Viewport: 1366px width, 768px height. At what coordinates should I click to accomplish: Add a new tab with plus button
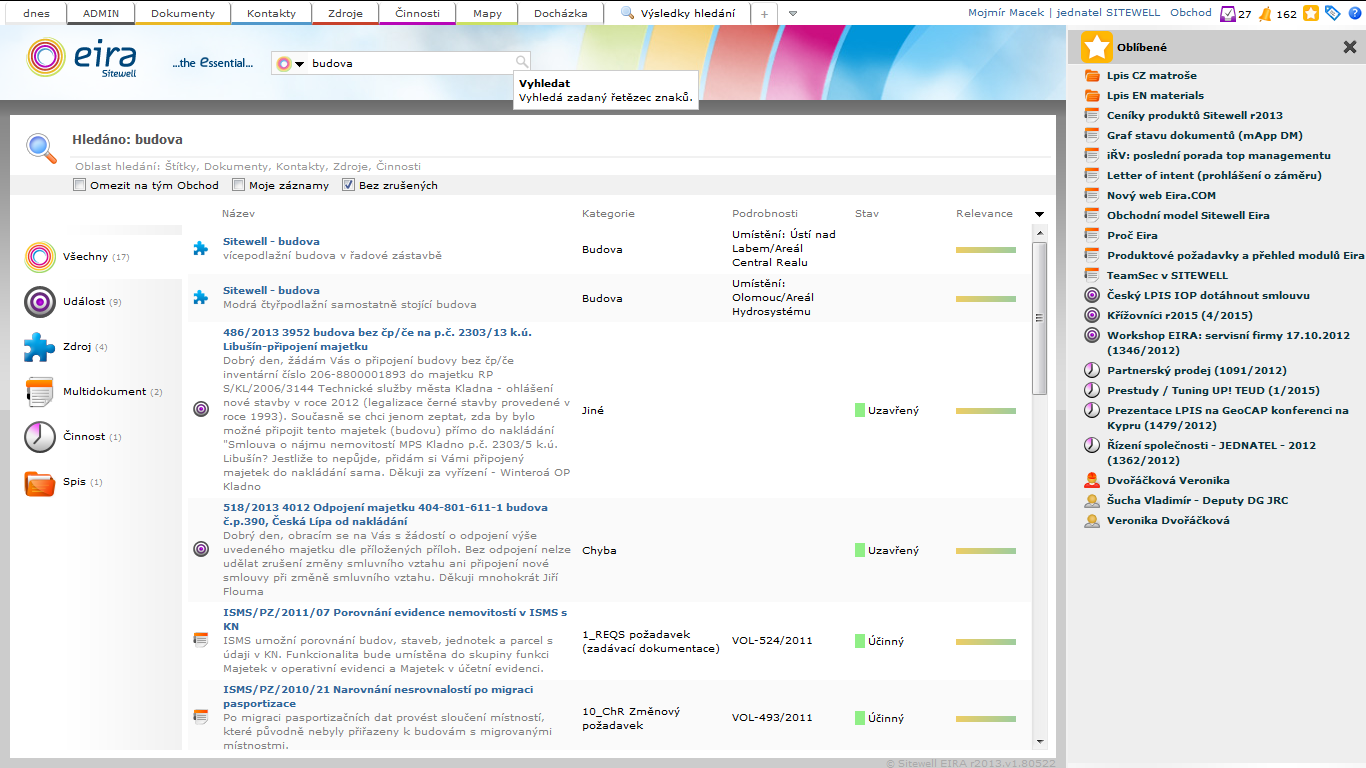tap(764, 14)
